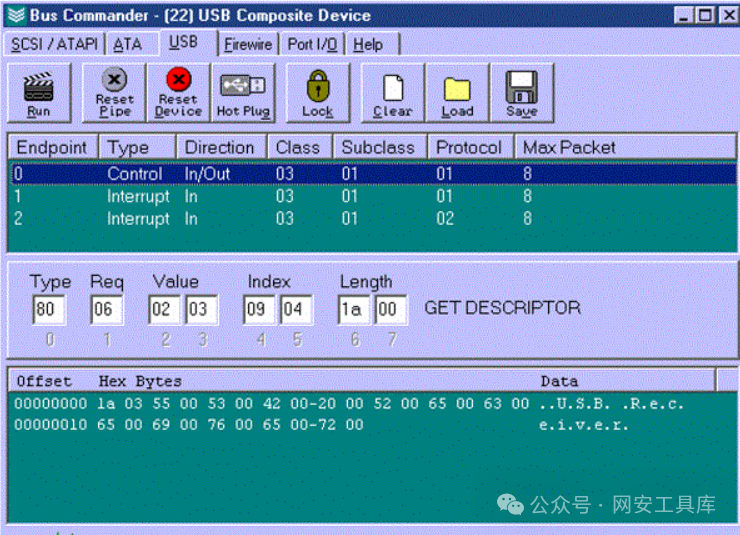Select endpoint 1 Interrupt row

[x=300, y=196]
